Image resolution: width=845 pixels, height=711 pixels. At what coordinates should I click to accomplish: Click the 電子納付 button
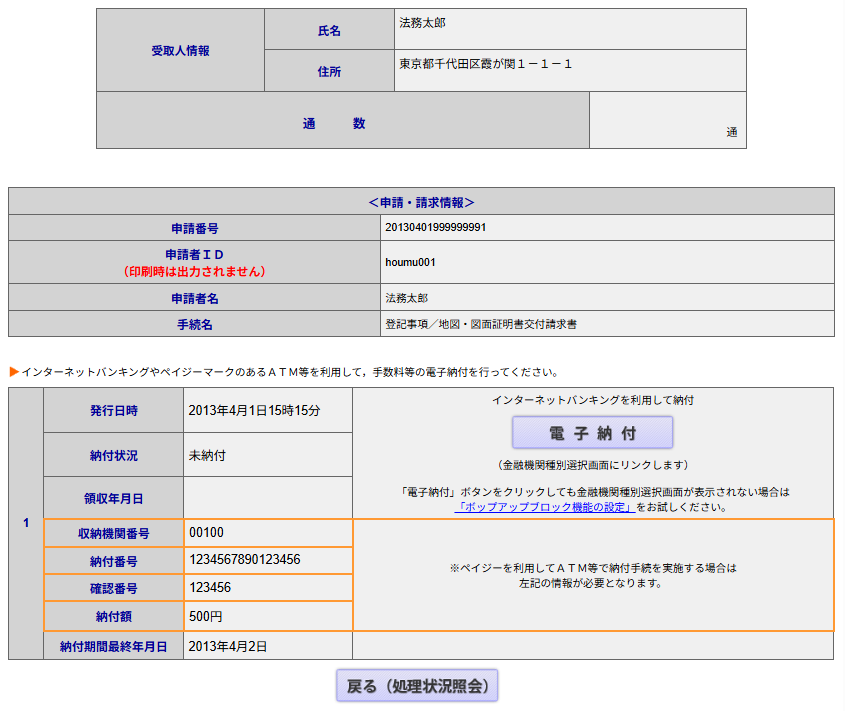[592, 433]
